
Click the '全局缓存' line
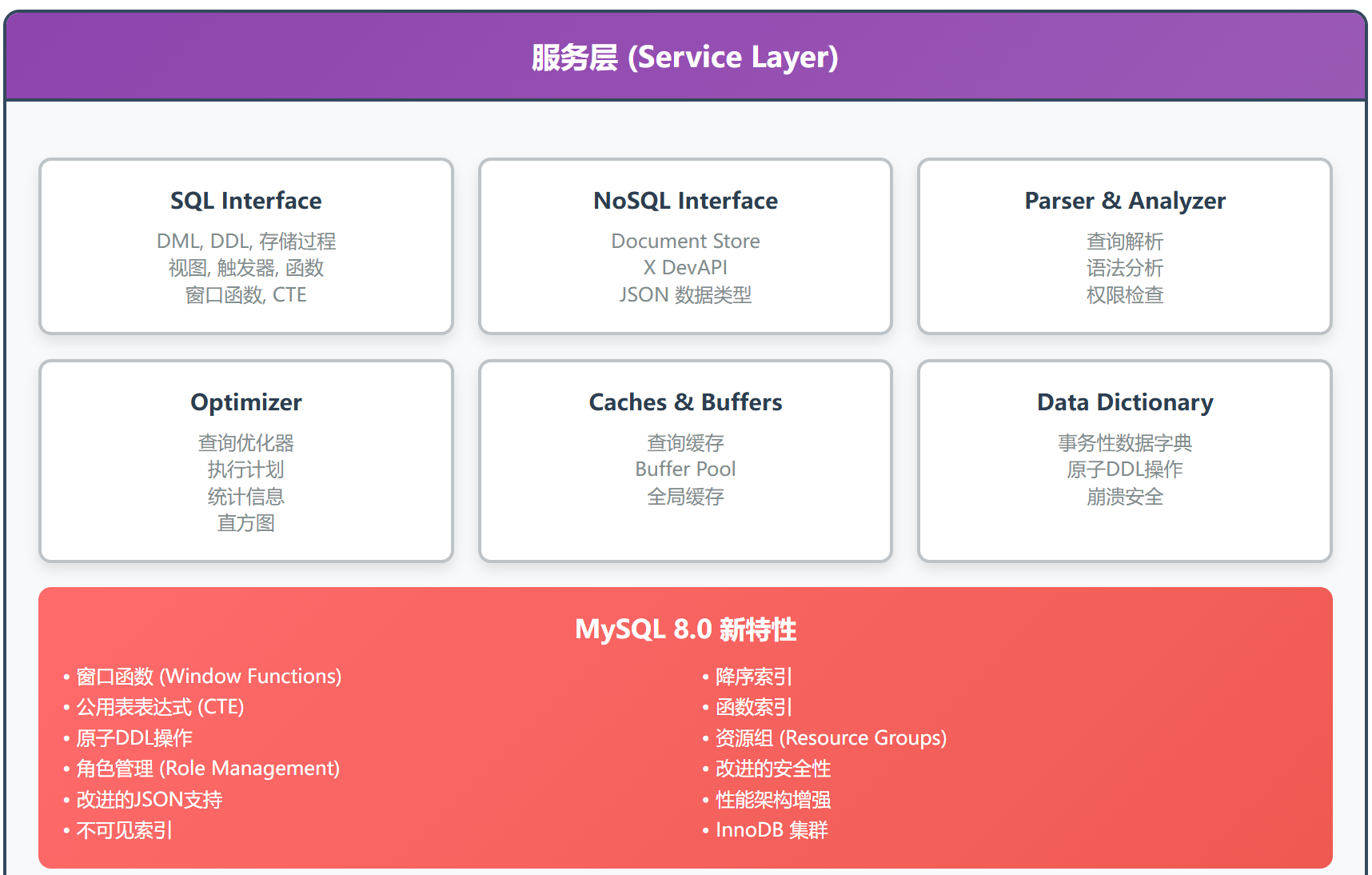pyautogui.click(x=685, y=497)
